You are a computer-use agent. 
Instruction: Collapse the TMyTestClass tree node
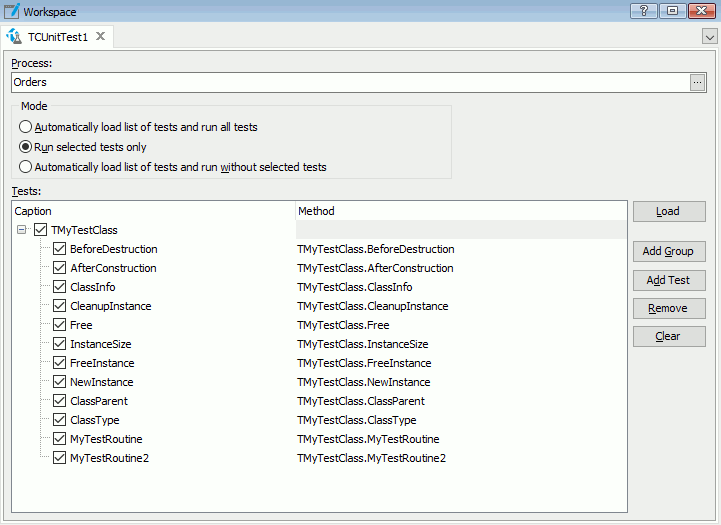[23, 230]
